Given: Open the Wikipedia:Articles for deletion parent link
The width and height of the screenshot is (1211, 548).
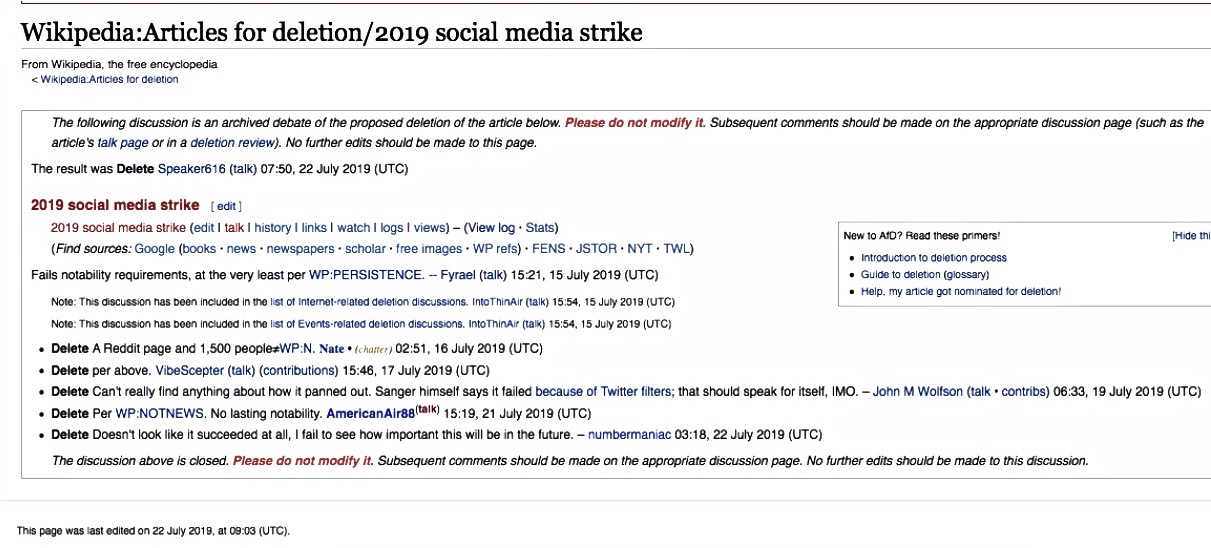Looking at the screenshot, I should coord(109,79).
